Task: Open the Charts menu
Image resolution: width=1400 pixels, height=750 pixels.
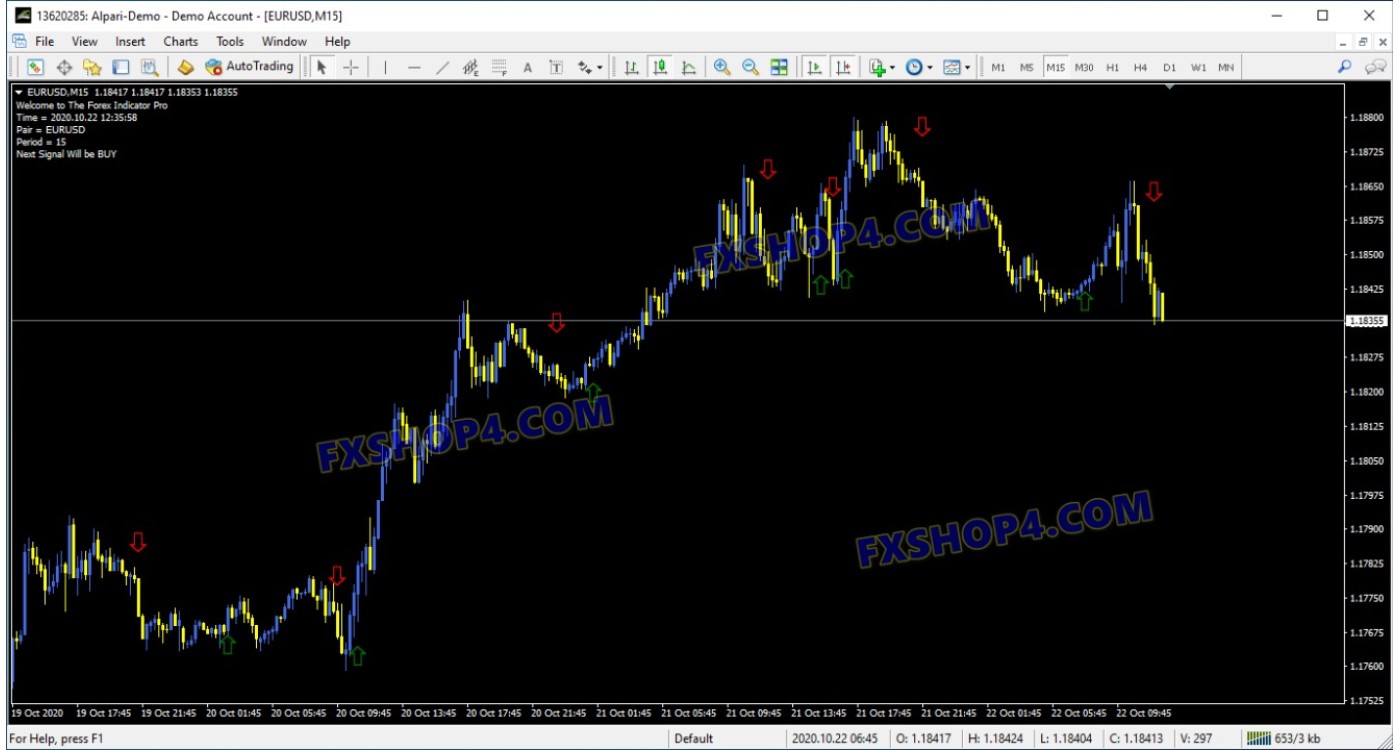Action: (x=180, y=41)
